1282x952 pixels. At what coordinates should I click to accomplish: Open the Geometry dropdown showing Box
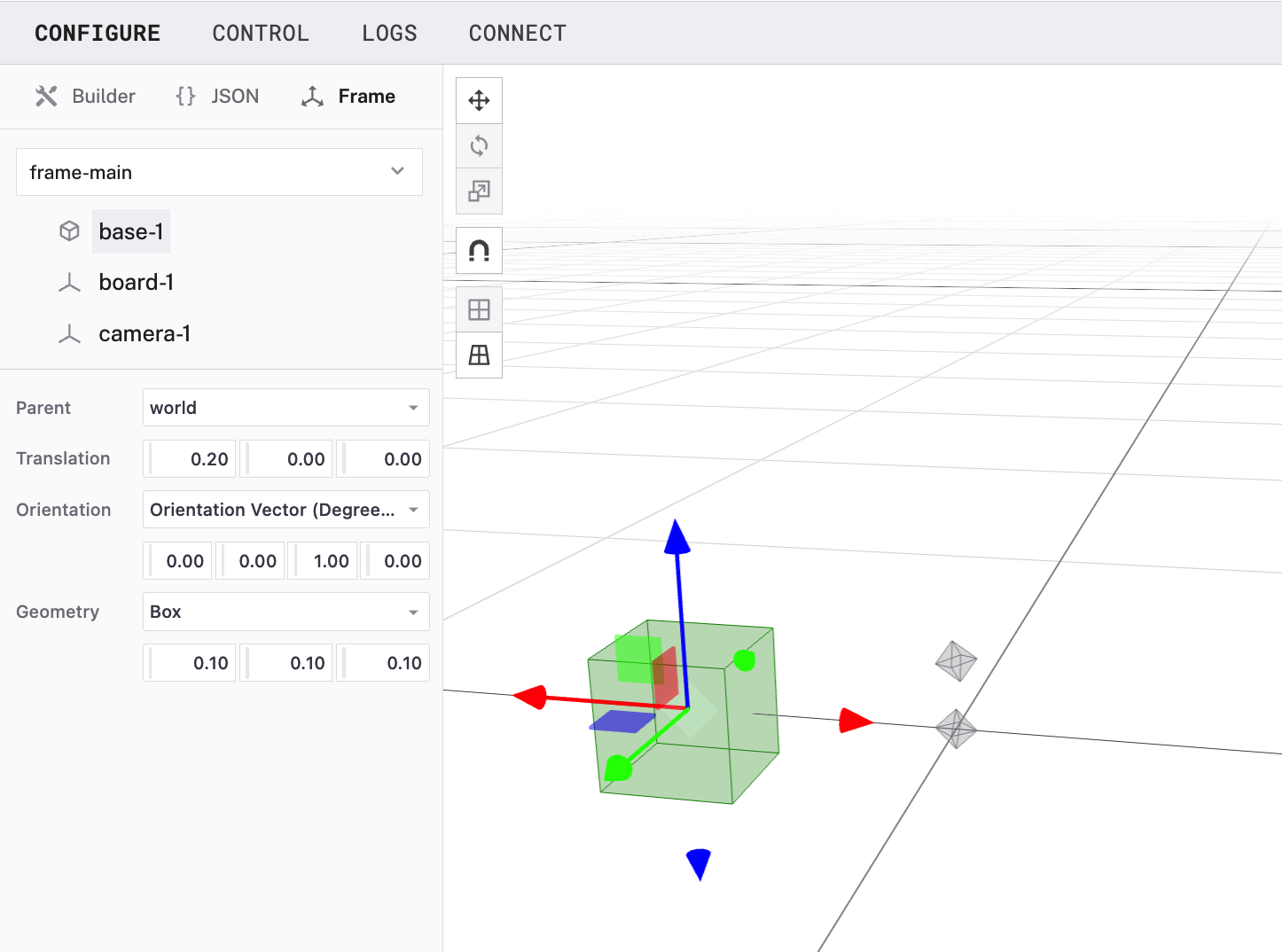[x=285, y=612]
